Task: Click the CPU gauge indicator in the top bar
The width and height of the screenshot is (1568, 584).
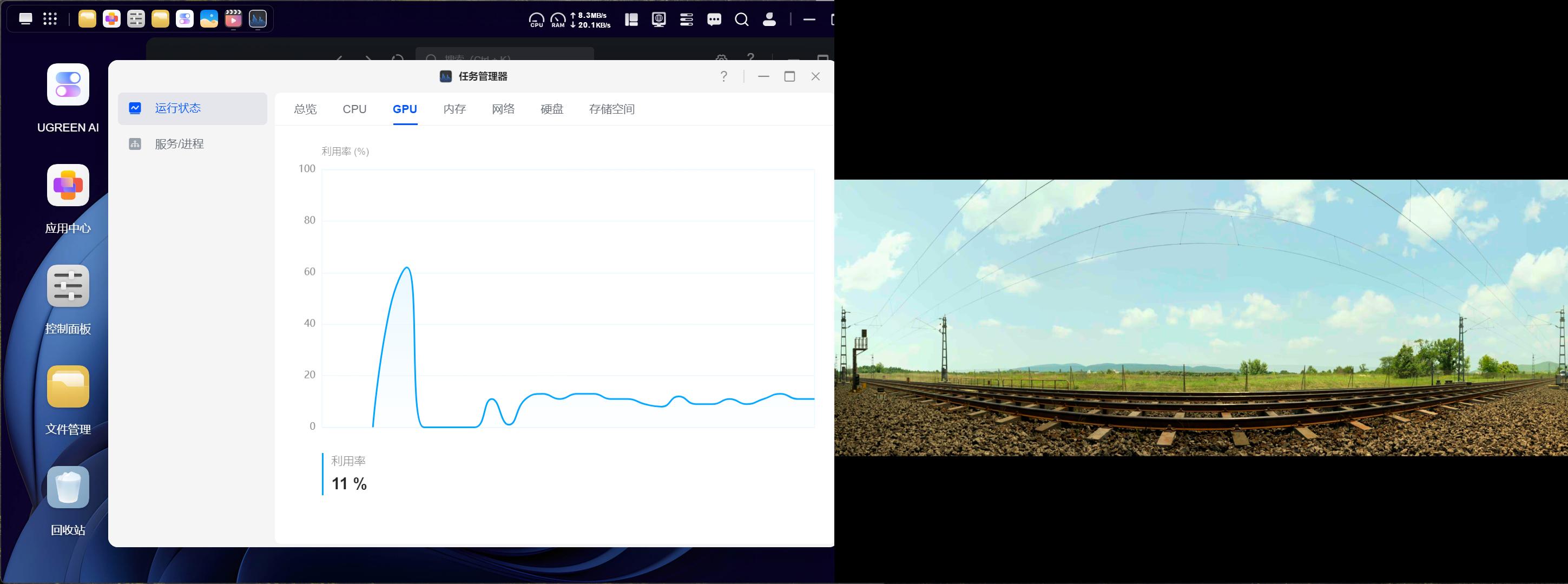Action: pyautogui.click(x=536, y=20)
